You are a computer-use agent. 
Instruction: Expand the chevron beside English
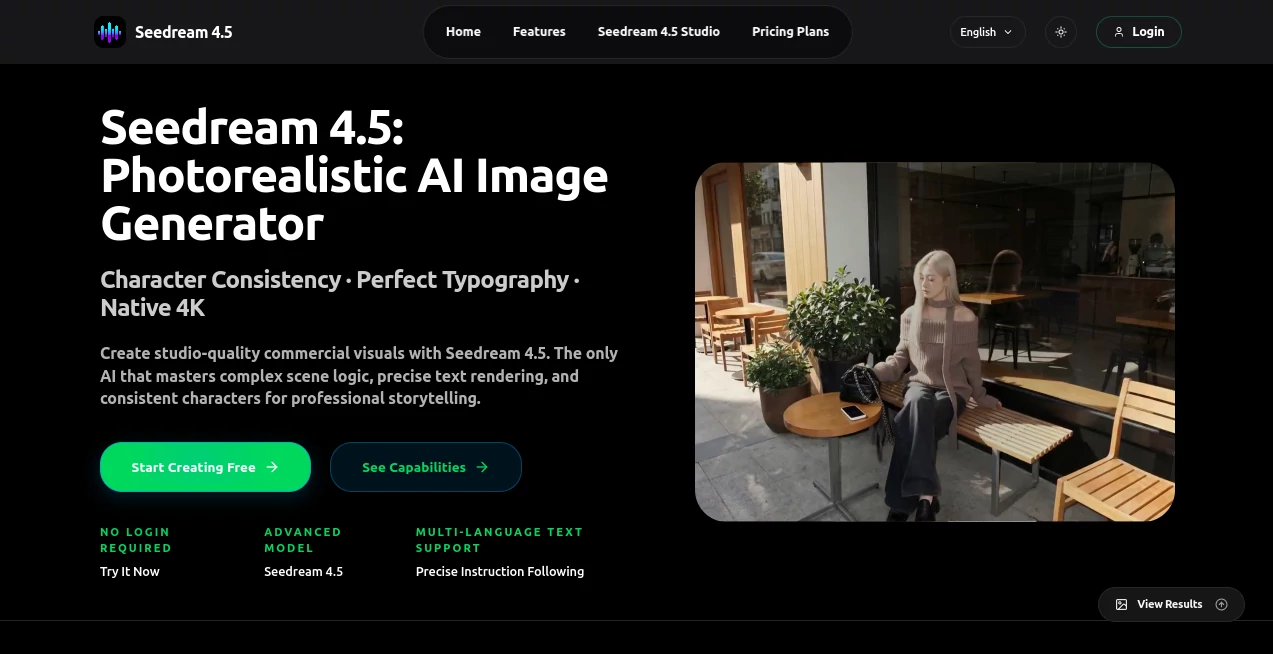[1007, 32]
